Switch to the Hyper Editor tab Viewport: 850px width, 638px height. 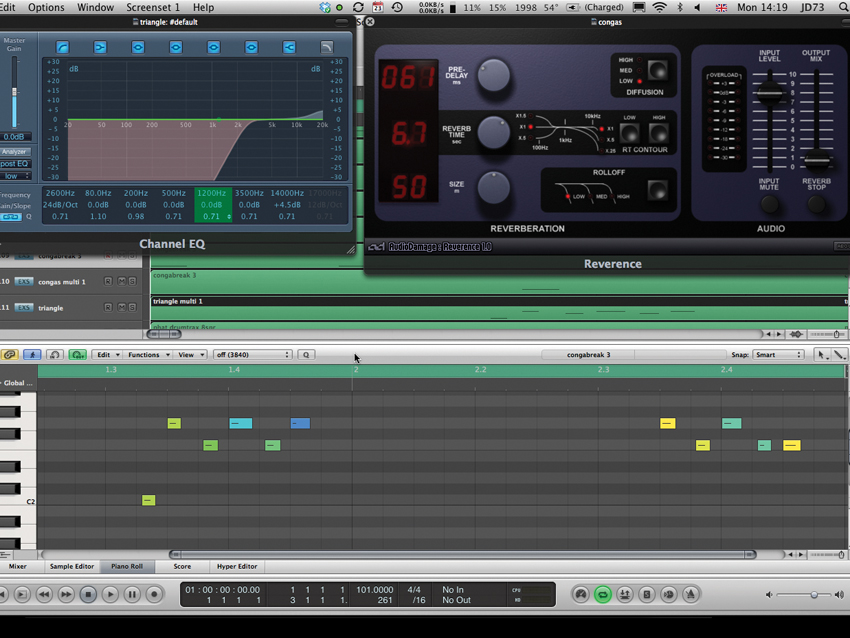pyautogui.click(x=237, y=566)
